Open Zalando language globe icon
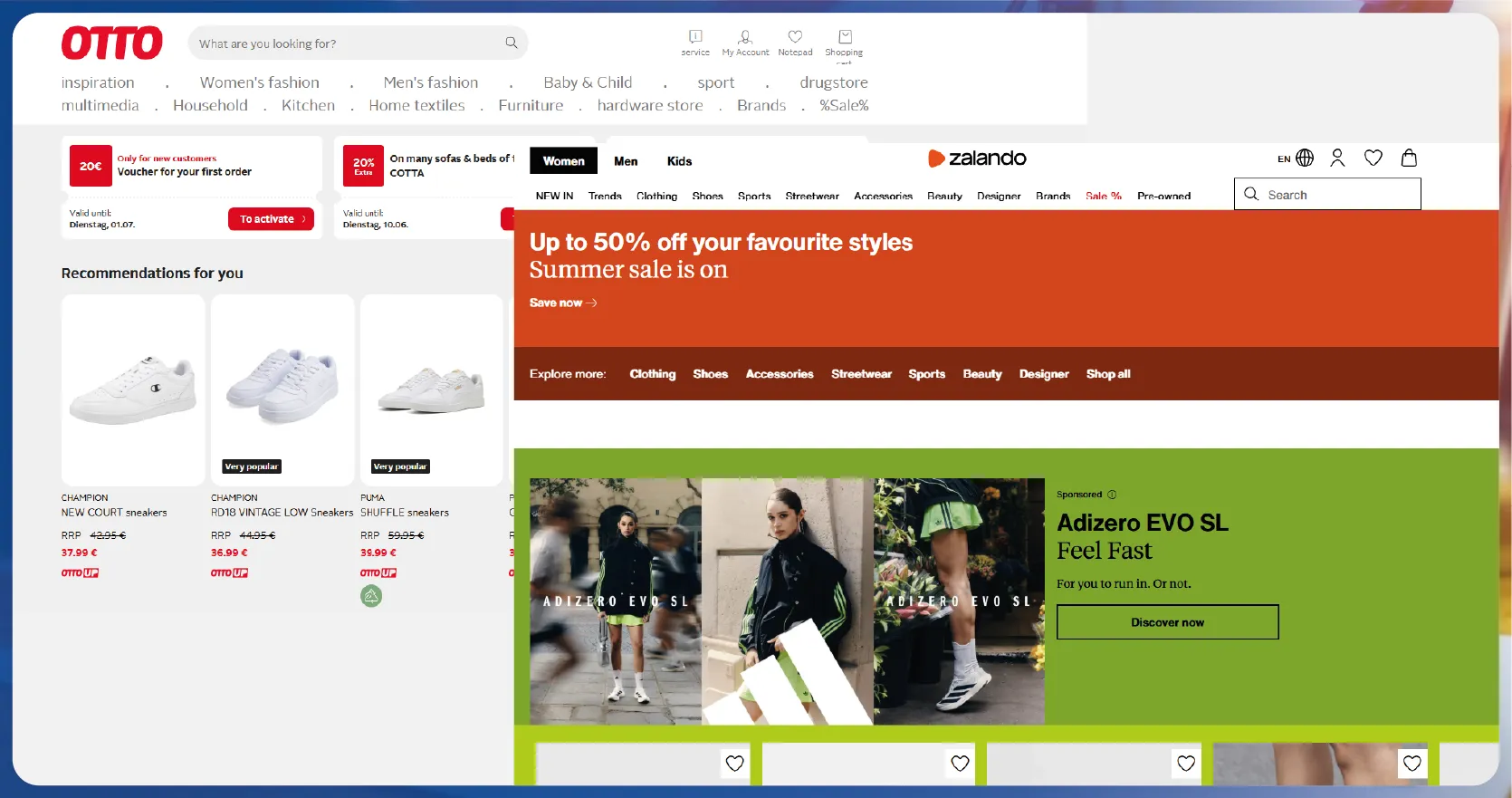The height and width of the screenshot is (798, 1512). coord(1305,158)
